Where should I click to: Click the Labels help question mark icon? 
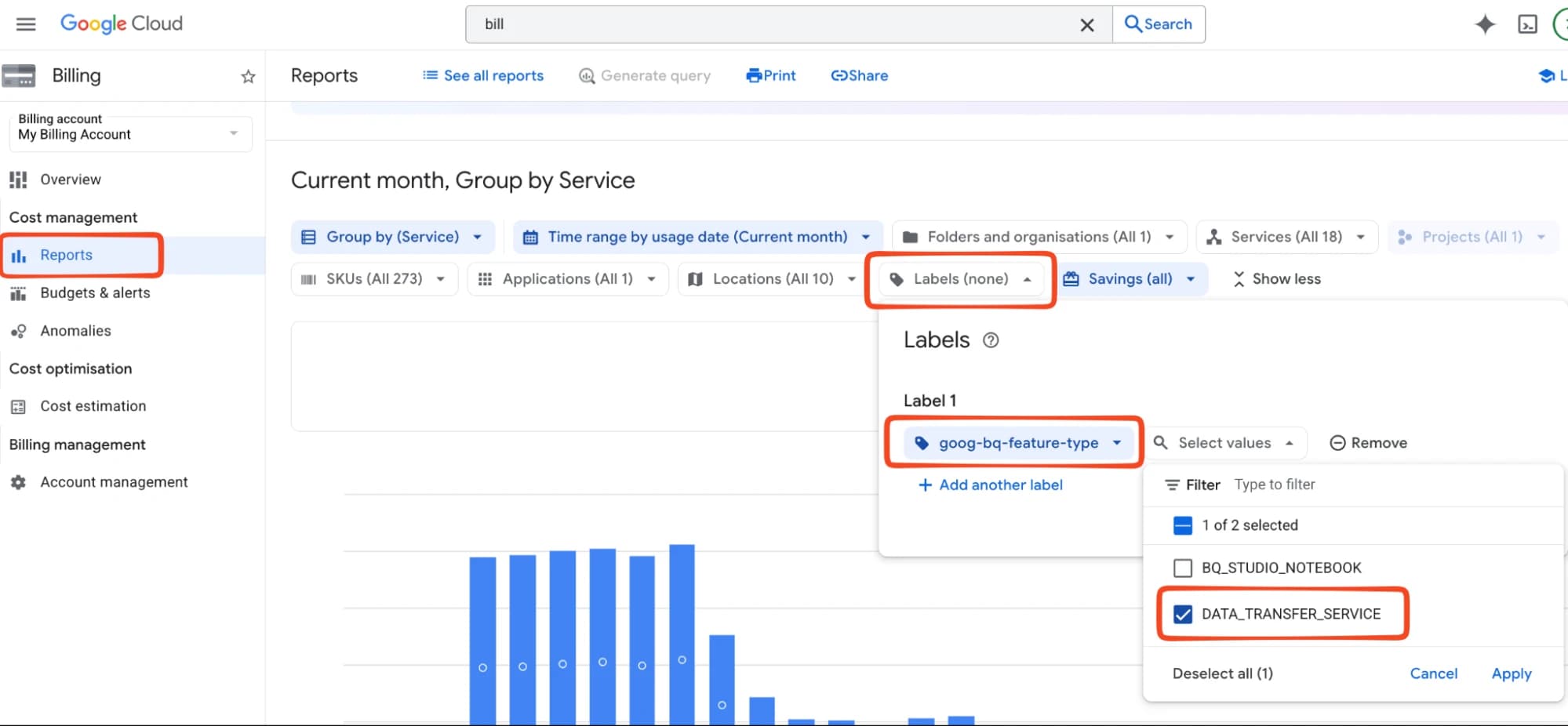(x=991, y=340)
